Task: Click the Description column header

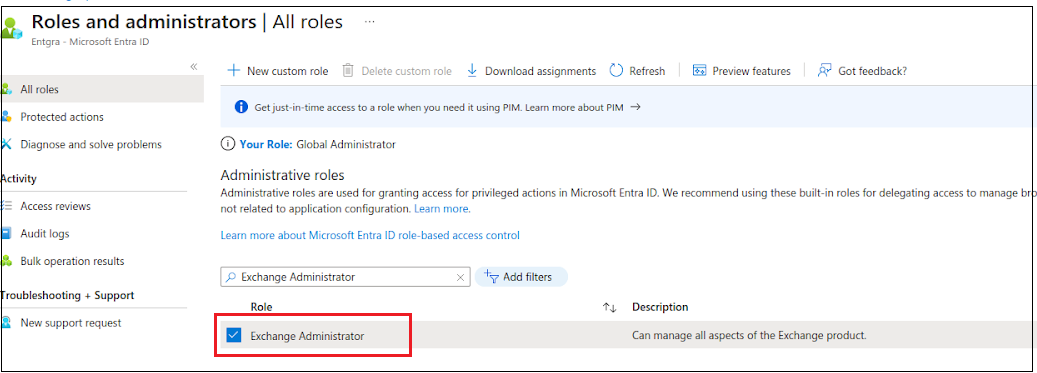Action: tap(660, 307)
